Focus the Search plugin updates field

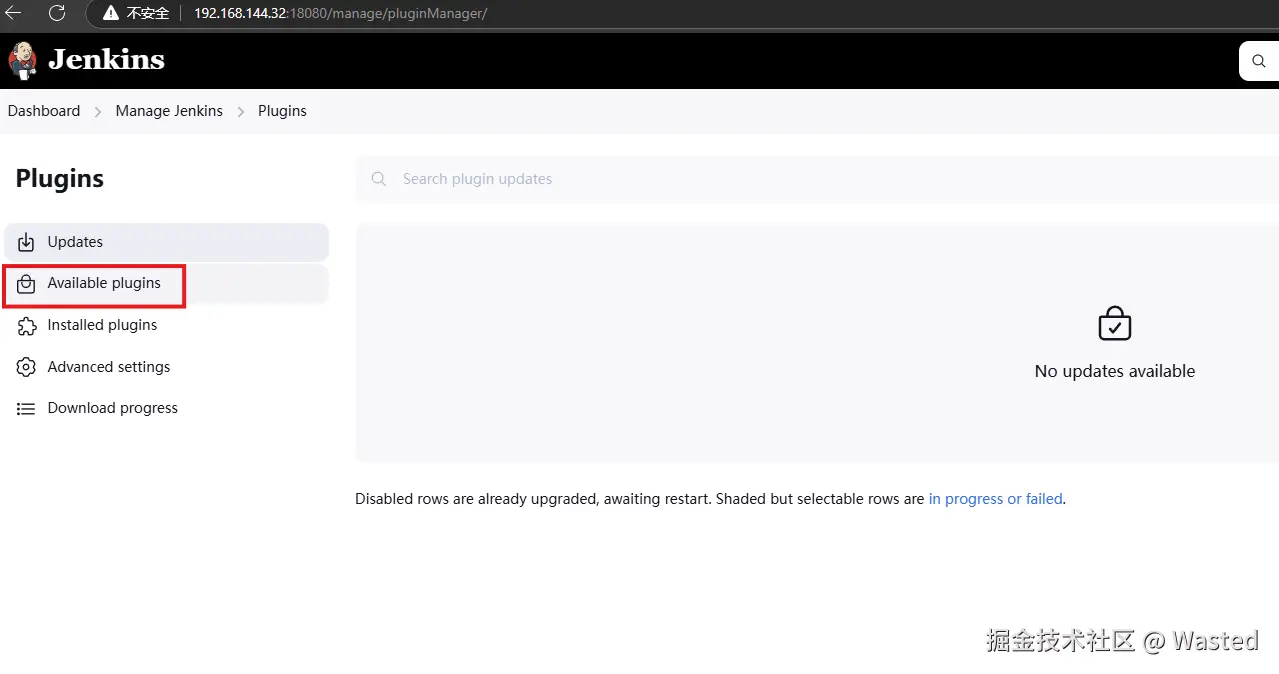click(817, 179)
